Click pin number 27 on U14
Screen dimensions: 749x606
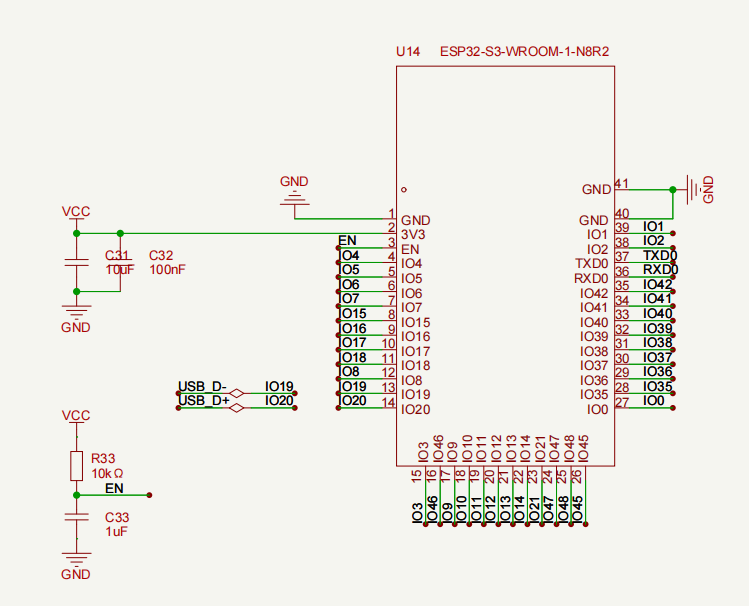pyautogui.click(x=622, y=403)
